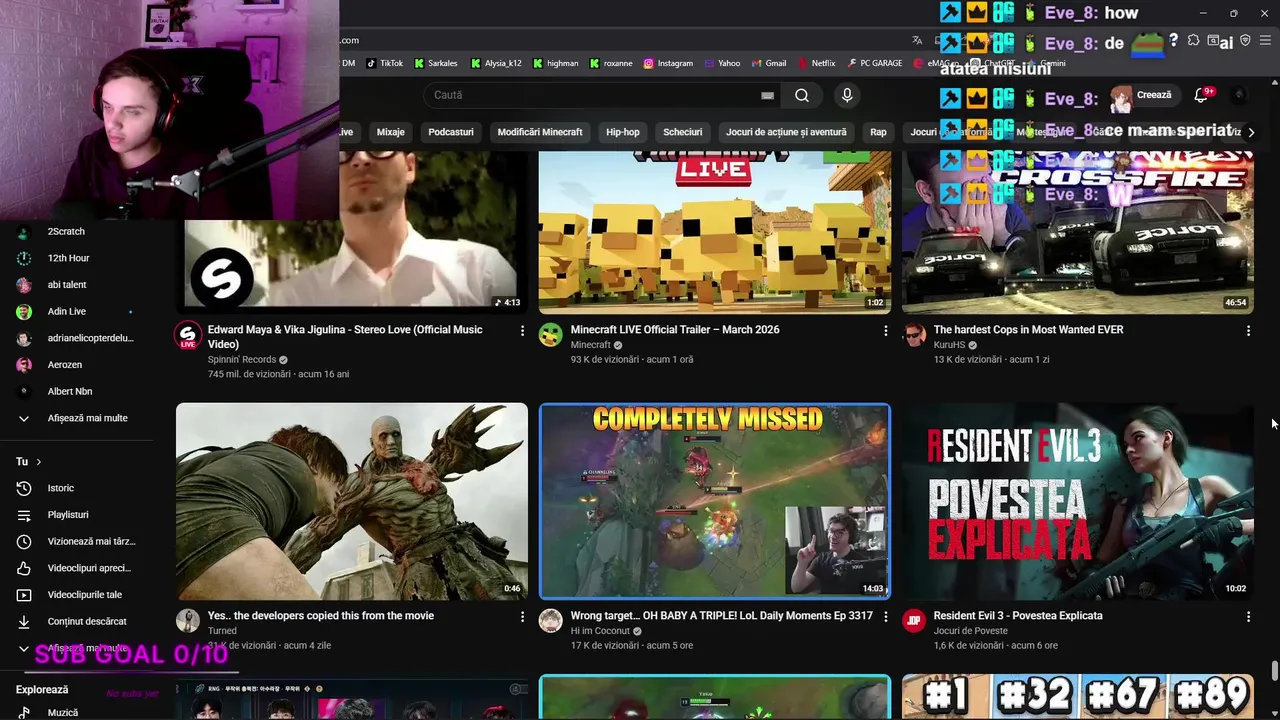Select the Podcasturi filter chip
The height and width of the screenshot is (720, 1280).
coord(451,132)
